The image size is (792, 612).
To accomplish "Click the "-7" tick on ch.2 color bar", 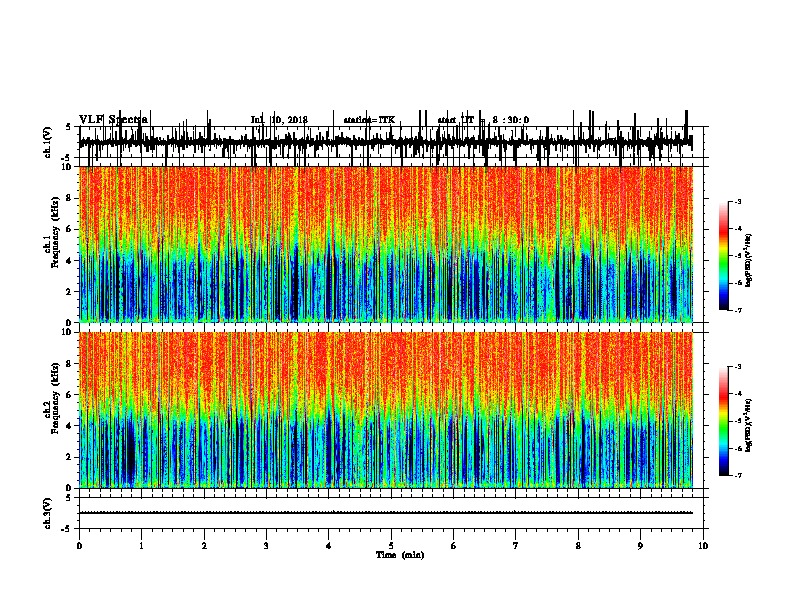I will [738, 476].
